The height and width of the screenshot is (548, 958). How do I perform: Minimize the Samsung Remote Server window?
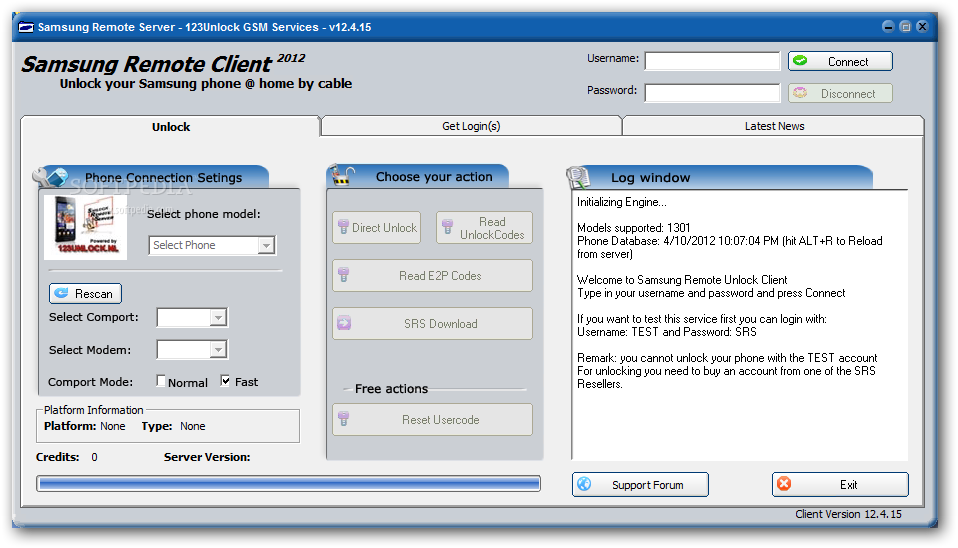point(888,26)
